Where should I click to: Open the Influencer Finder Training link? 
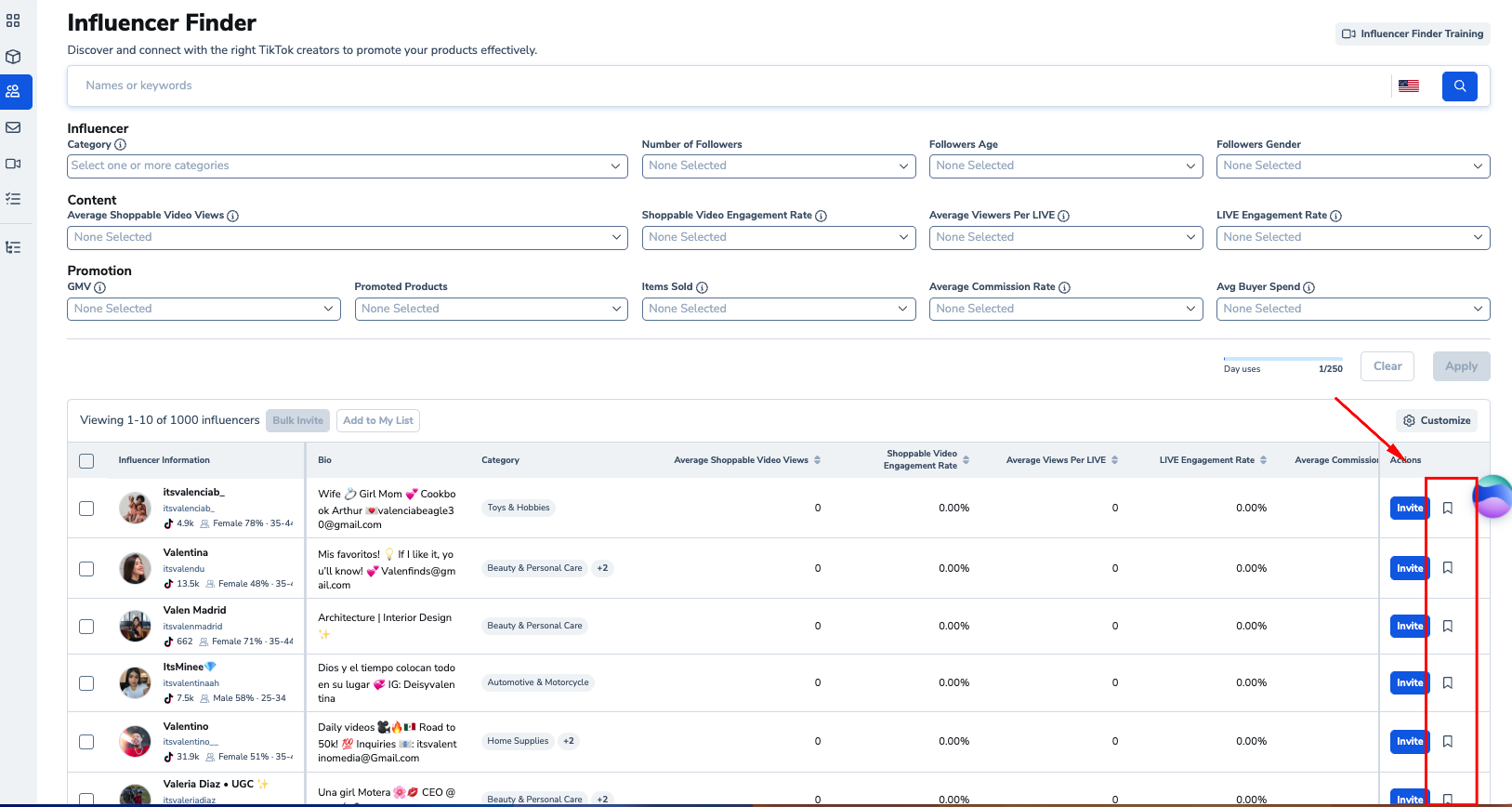(1413, 33)
